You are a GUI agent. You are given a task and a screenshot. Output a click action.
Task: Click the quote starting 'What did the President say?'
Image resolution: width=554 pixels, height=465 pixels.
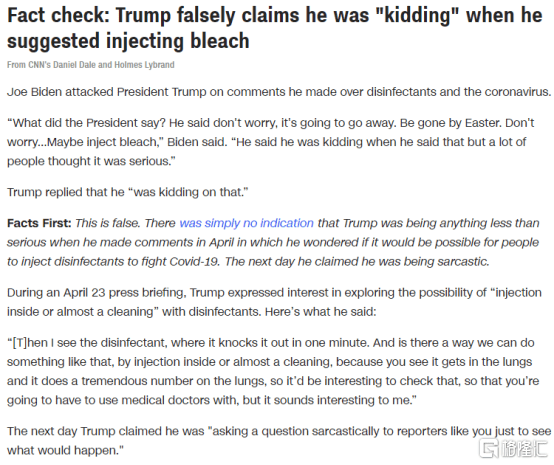[x=271, y=142]
